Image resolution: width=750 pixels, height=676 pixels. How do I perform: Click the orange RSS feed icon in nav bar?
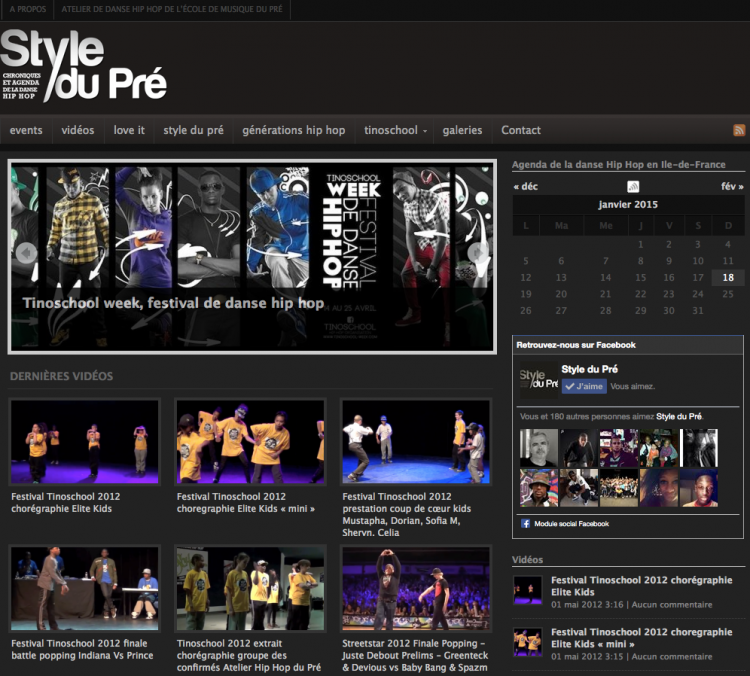739,130
